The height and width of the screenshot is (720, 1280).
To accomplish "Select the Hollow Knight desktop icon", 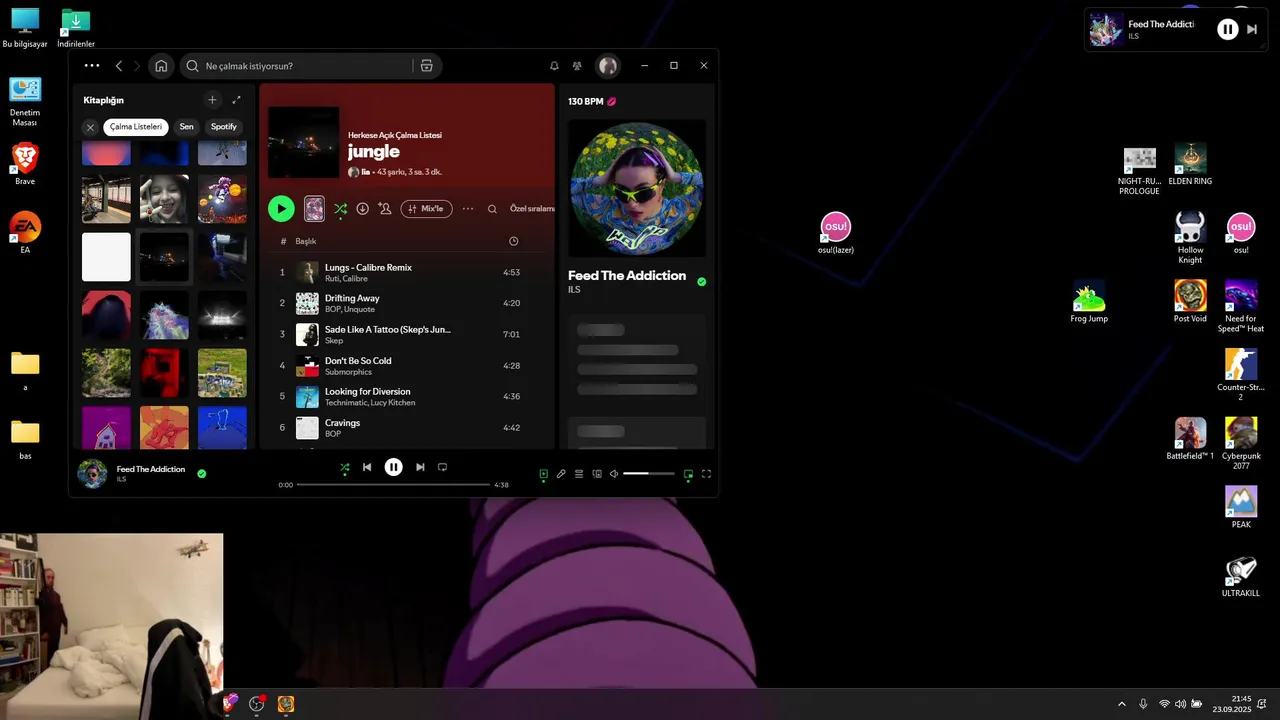I will [x=1190, y=238].
